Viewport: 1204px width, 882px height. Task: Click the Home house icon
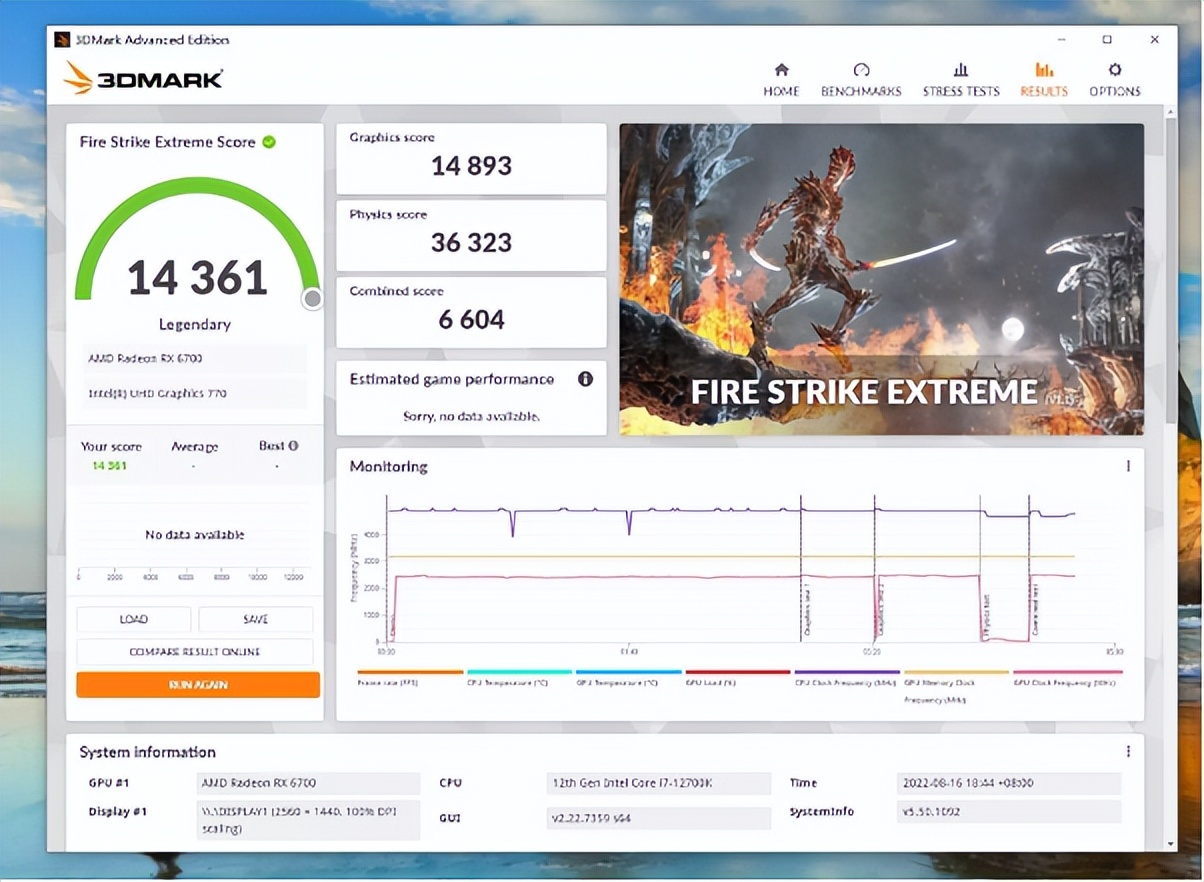click(x=781, y=70)
